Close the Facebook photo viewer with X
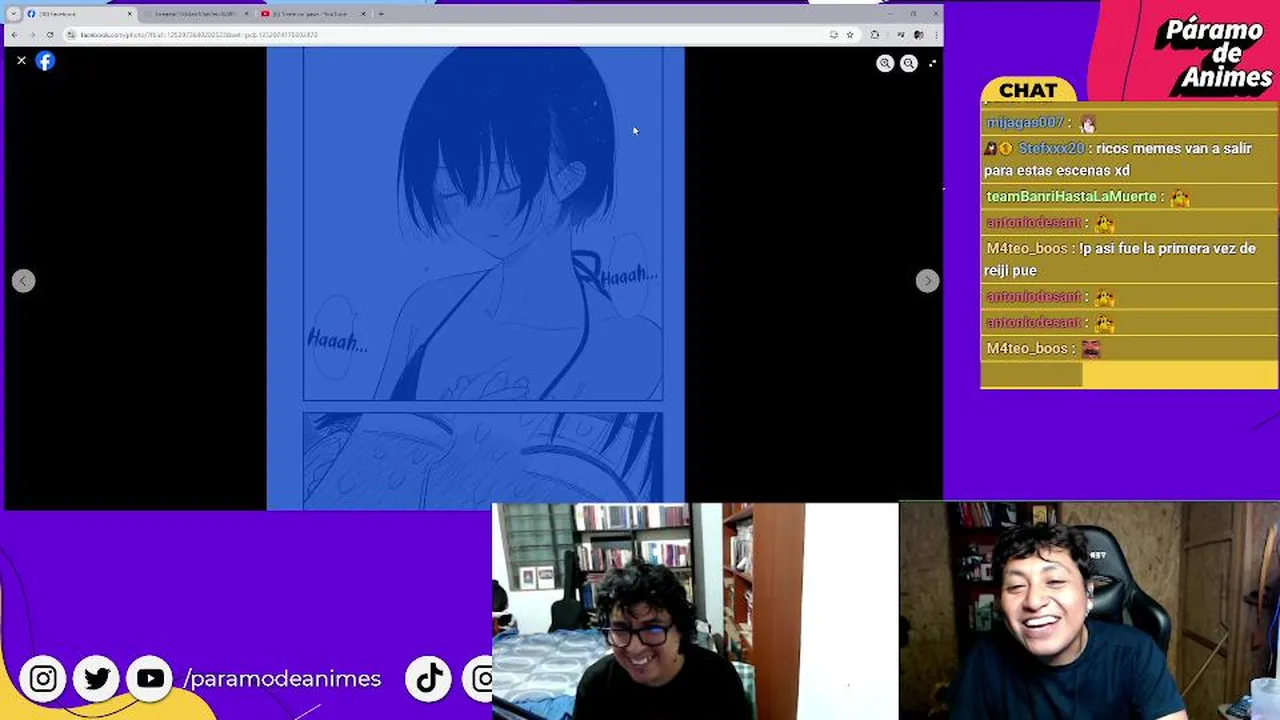Screen dimensions: 1280x720 [21, 61]
